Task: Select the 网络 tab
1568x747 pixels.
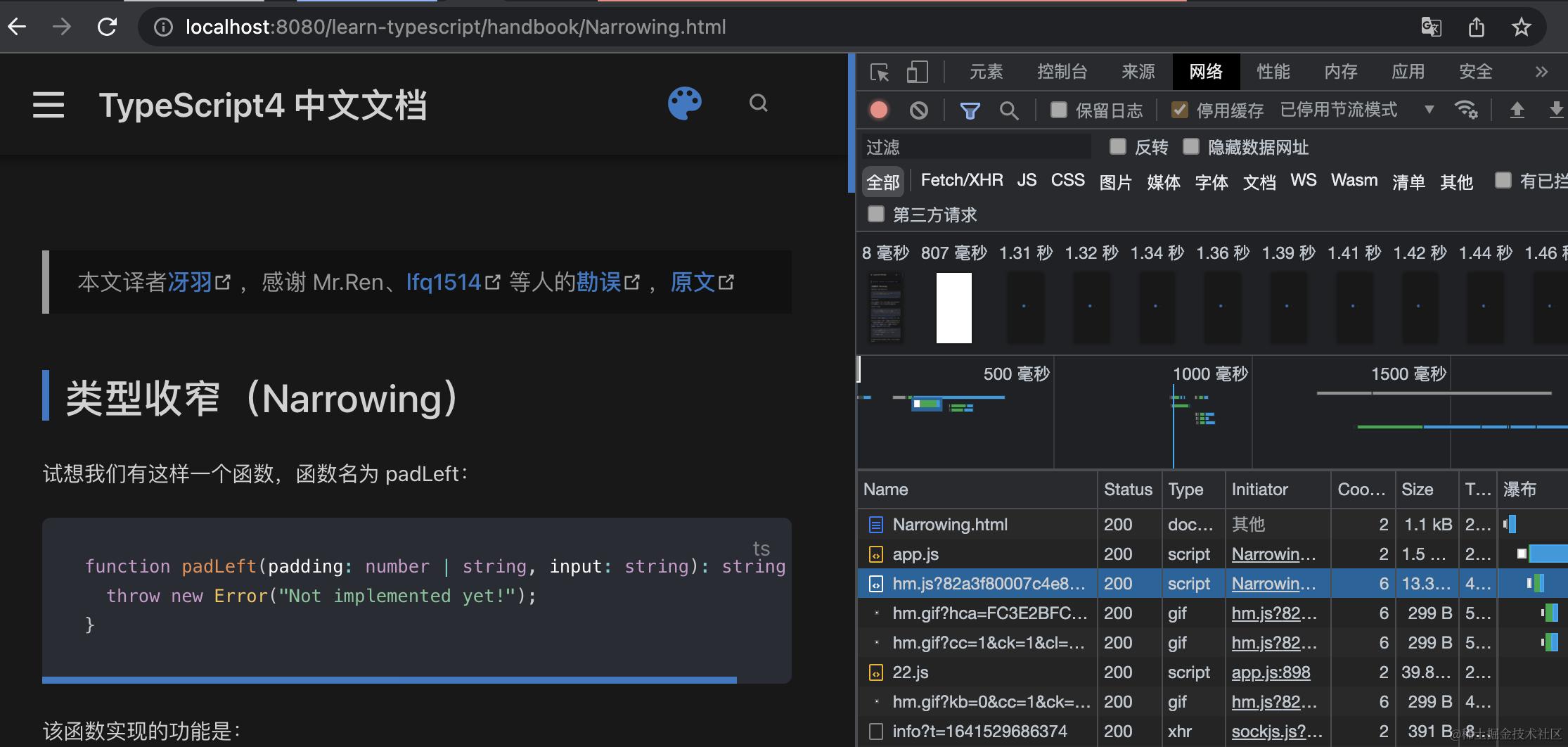Action: (1206, 72)
